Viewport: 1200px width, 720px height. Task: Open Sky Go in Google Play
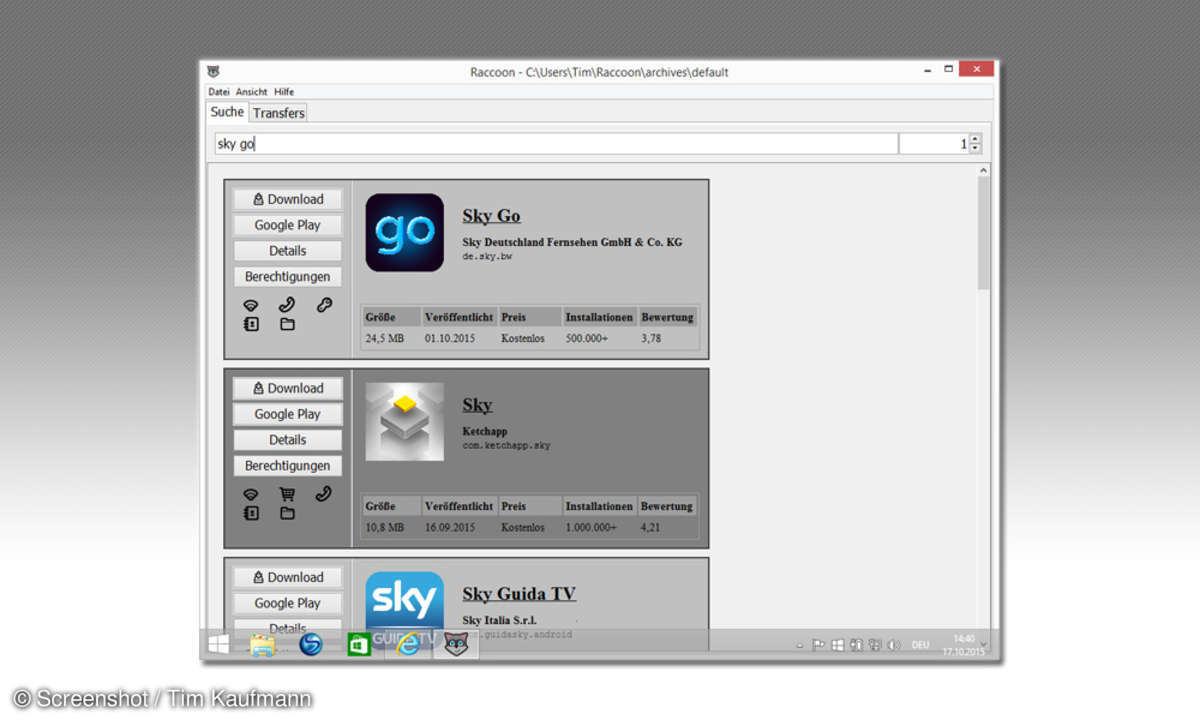point(288,225)
